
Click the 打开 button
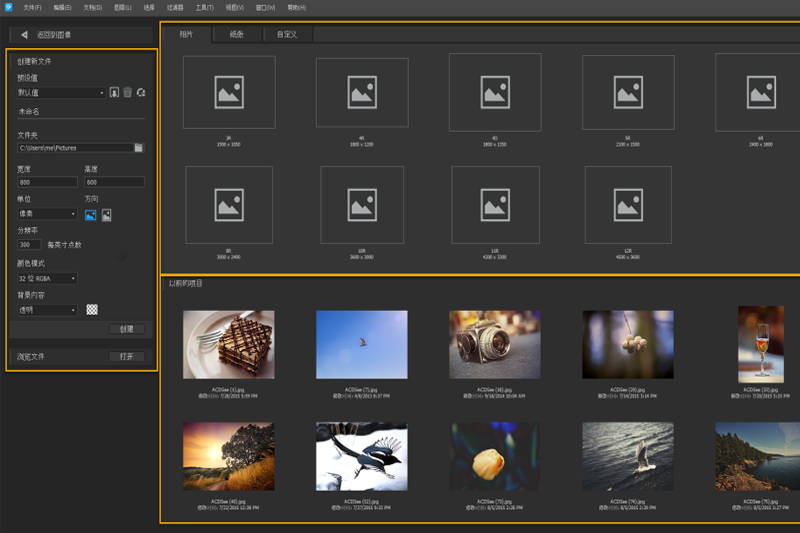pos(127,357)
